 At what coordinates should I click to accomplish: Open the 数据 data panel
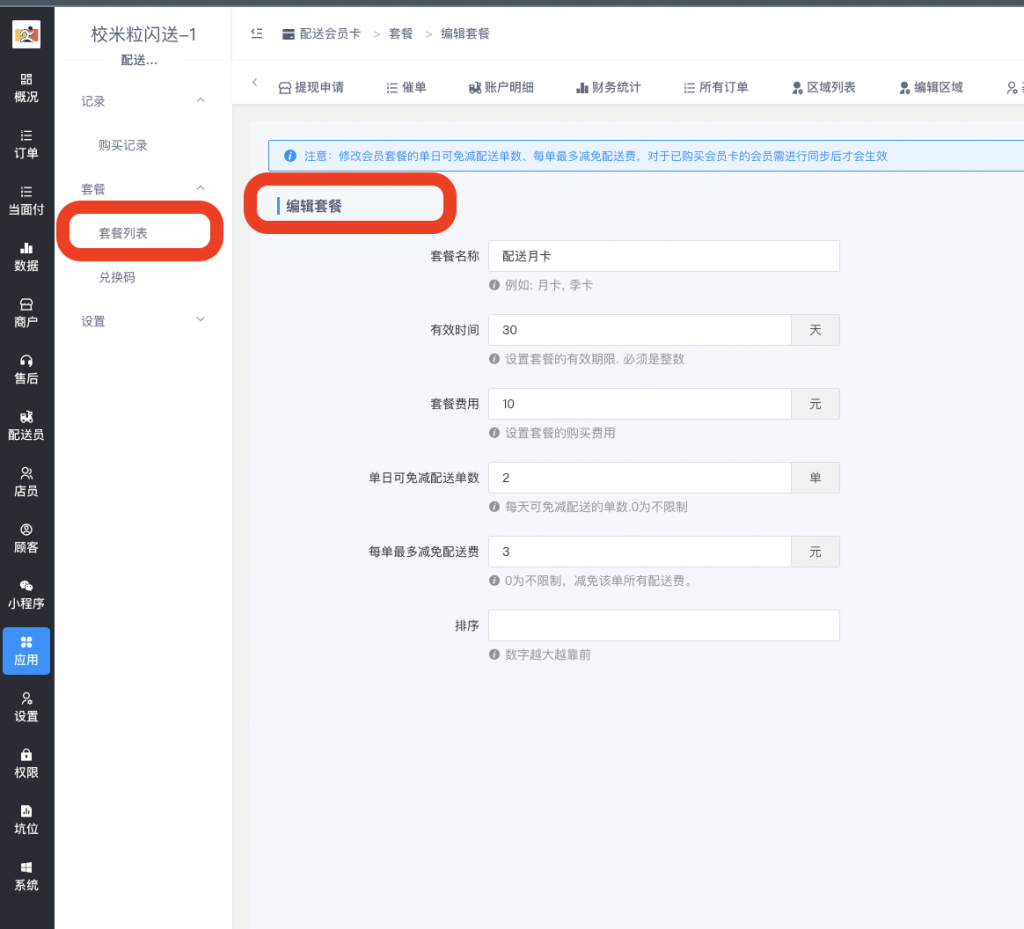25,257
